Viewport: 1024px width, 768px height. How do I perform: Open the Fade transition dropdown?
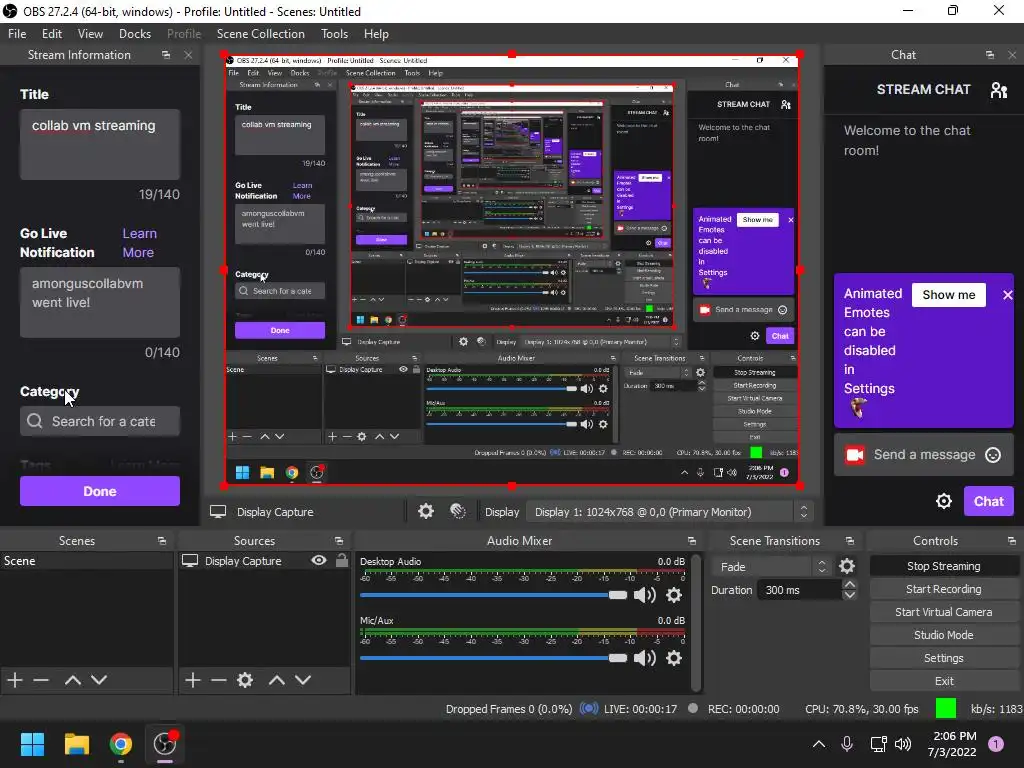click(x=771, y=567)
